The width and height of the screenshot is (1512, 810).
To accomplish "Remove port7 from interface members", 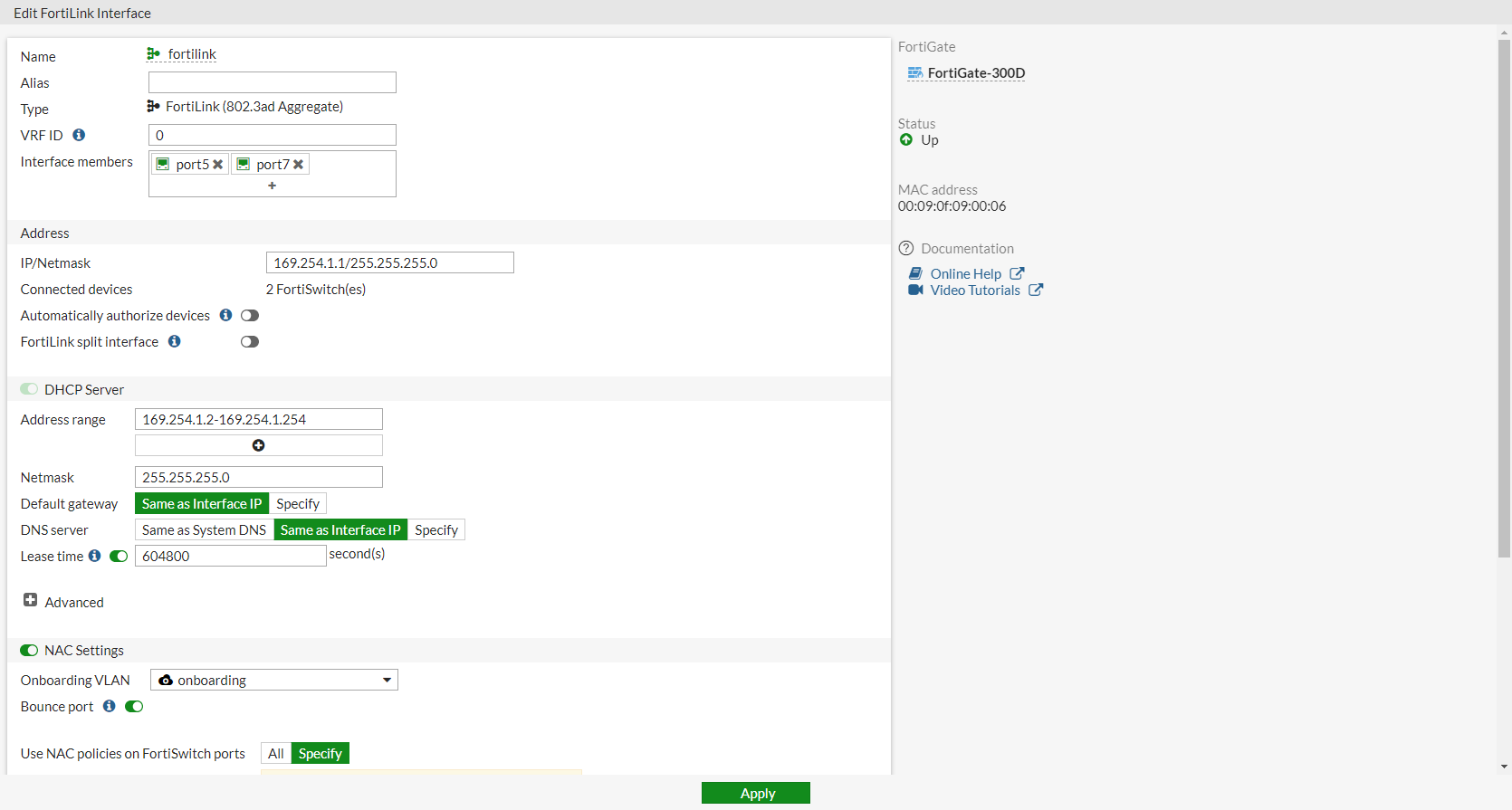I will (298, 165).
